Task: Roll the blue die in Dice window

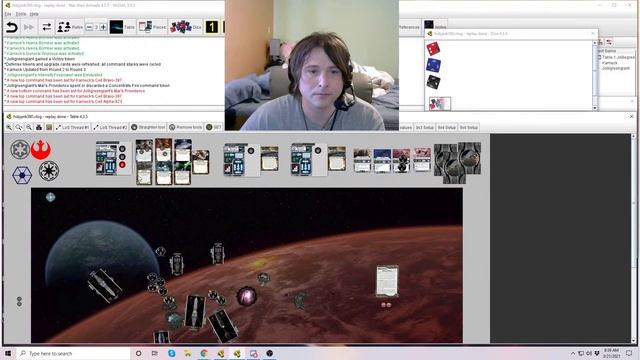Action: point(433,65)
